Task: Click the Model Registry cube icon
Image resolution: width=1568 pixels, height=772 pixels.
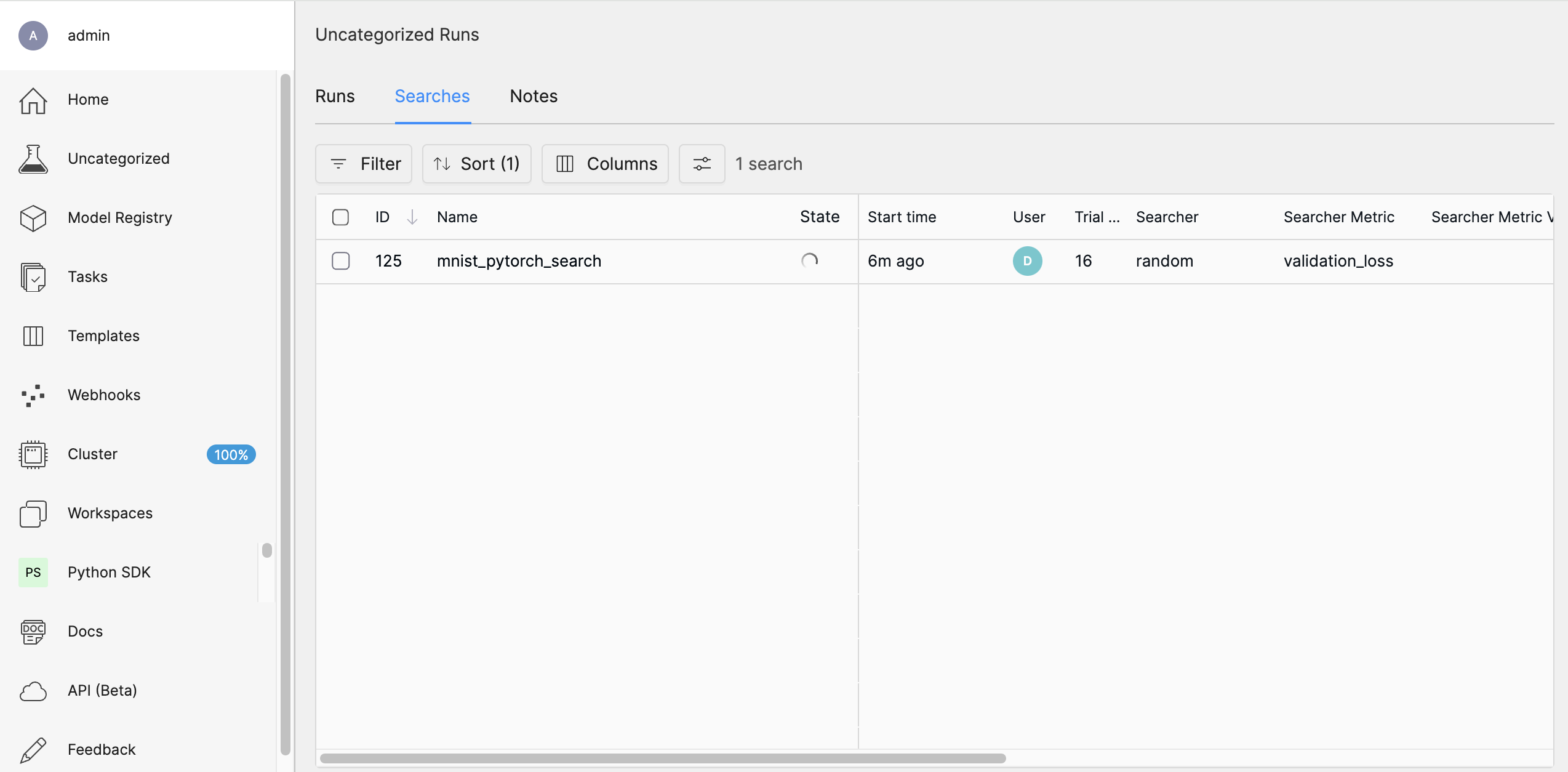Action: tap(33, 218)
